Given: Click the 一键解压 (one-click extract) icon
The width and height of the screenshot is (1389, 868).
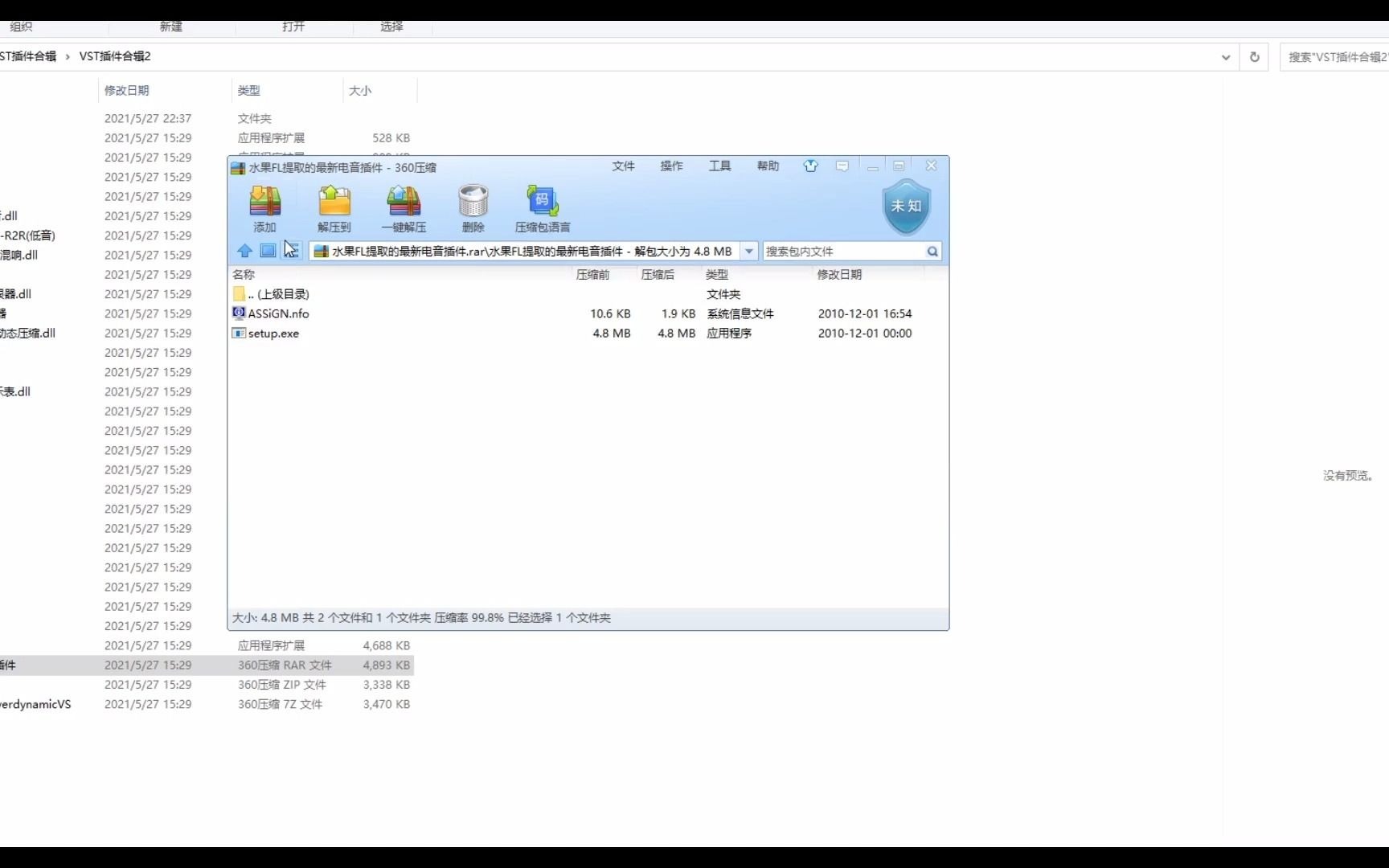Looking at the screenshot, I should [x=404, y=208].
